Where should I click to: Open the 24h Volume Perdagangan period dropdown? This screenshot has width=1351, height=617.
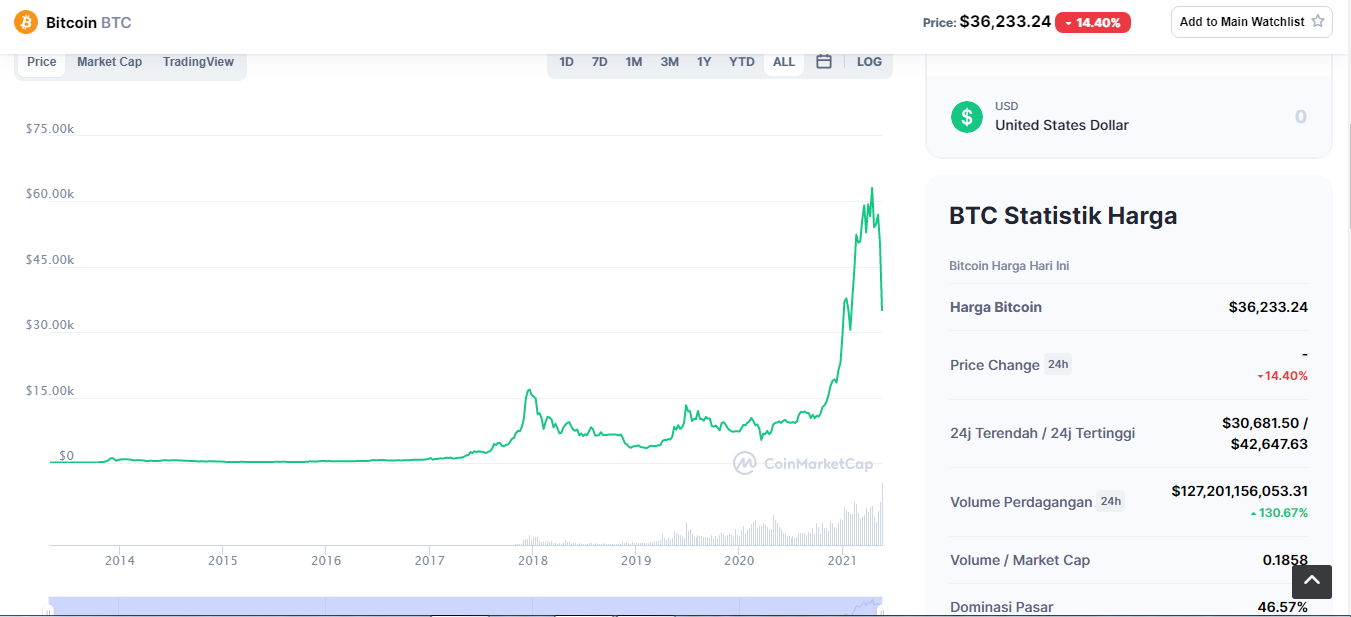pos(1110,501)
